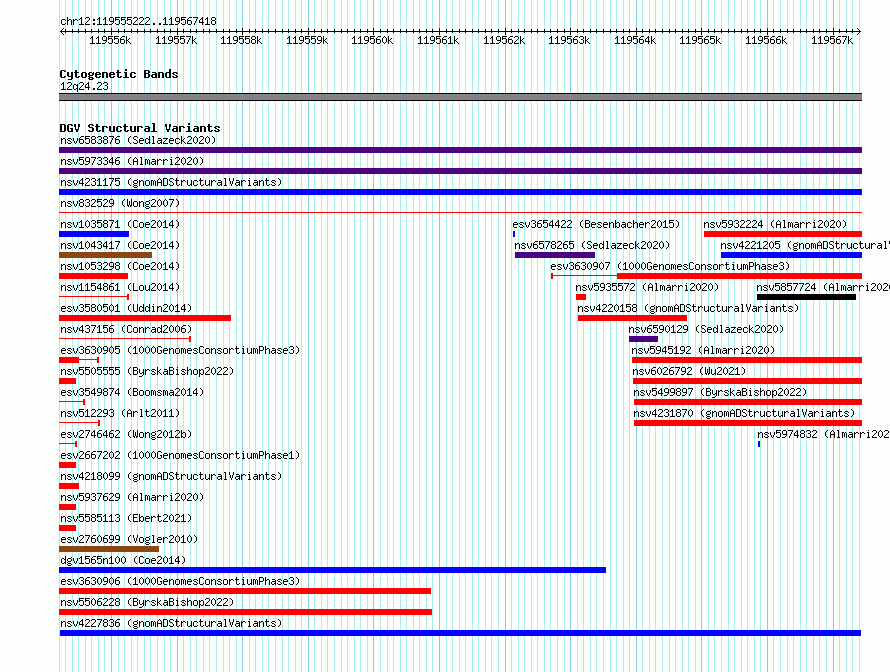Open nsv4231870 (gnomADStructuralVariants) label
Viewport: 890px width, 672px height.
pos(744,413)
